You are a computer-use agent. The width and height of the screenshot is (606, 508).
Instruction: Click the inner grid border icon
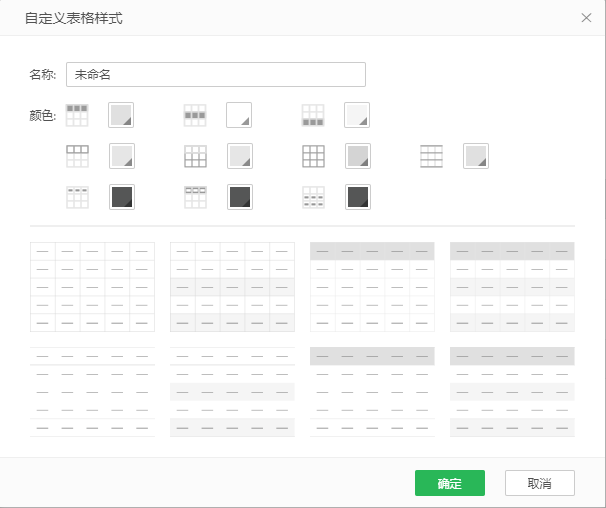pos(195,156)
